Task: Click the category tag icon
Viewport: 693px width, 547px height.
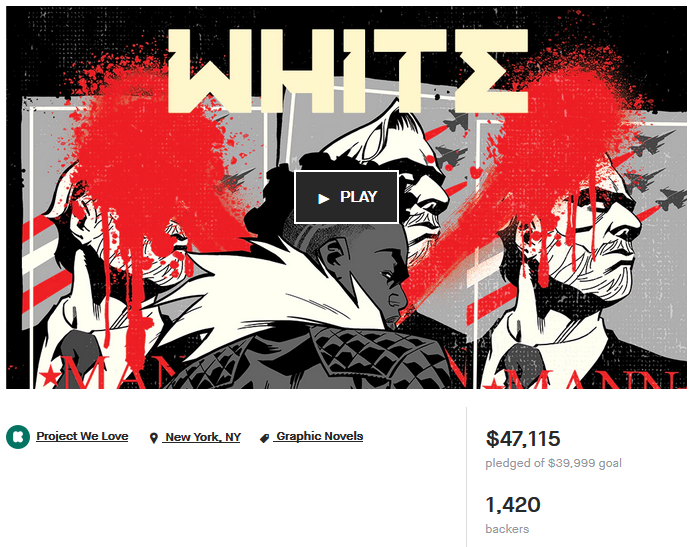Action: (264, 438)
